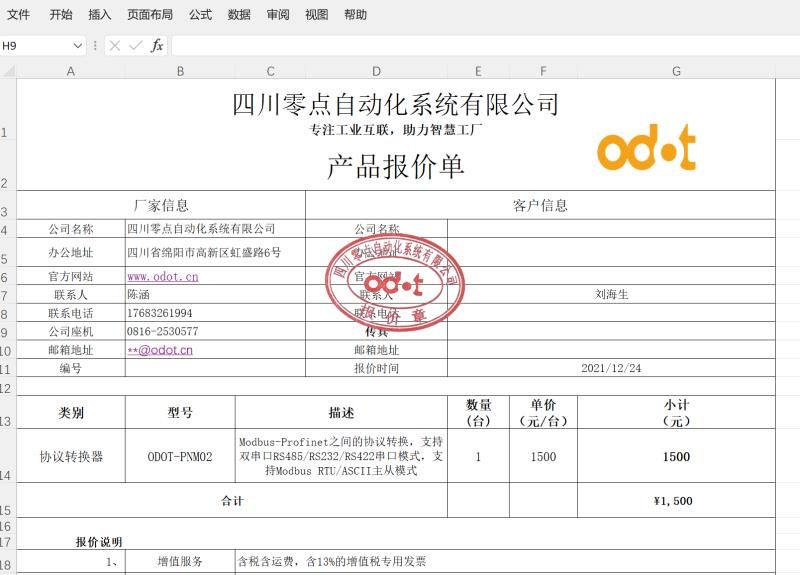Select the 类别 table header
The image size is (800, 575).
point(71,412)
